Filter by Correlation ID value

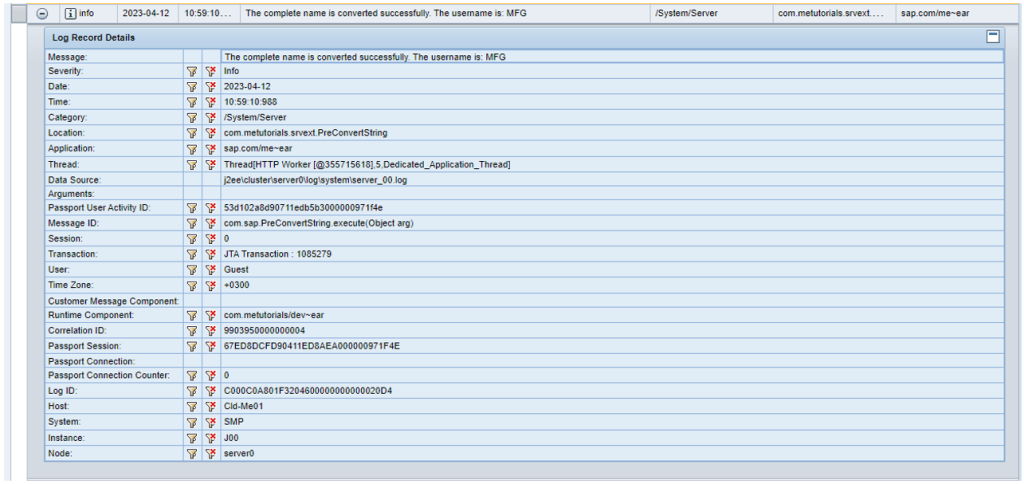click(x=192, y=330)
